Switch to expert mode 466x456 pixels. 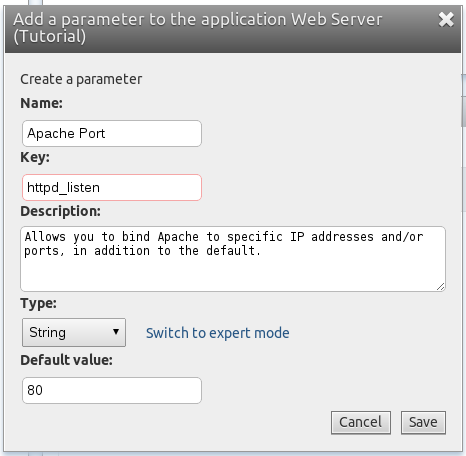click(217, 333)
